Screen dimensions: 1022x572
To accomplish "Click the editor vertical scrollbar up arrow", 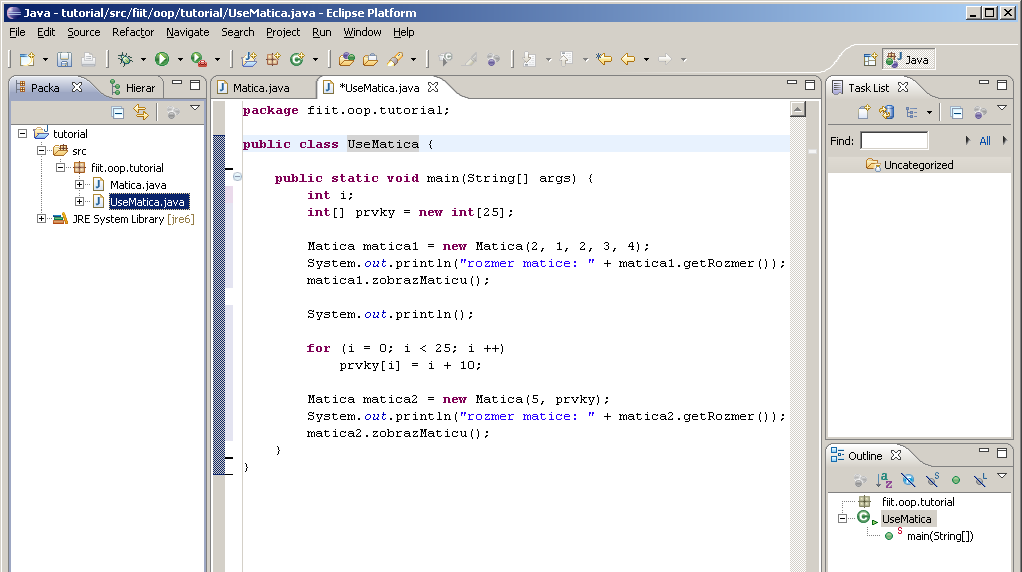I will click(798, 109).
